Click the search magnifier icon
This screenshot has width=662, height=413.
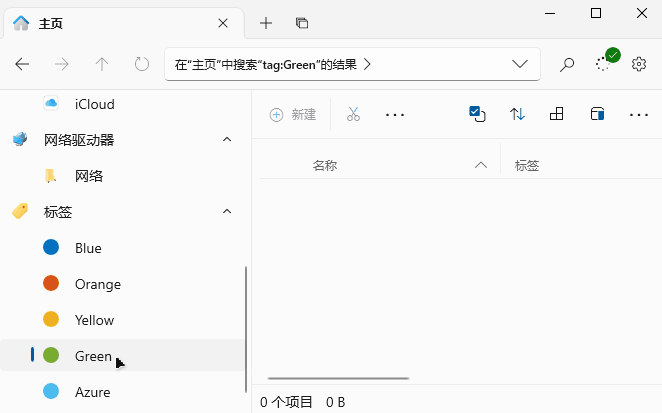(x=567, y=64)
